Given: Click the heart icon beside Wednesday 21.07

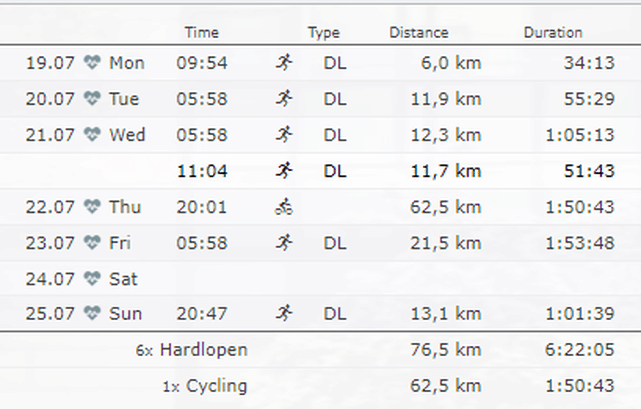Looking at the screenshot, I should click(x=93, y=135).
